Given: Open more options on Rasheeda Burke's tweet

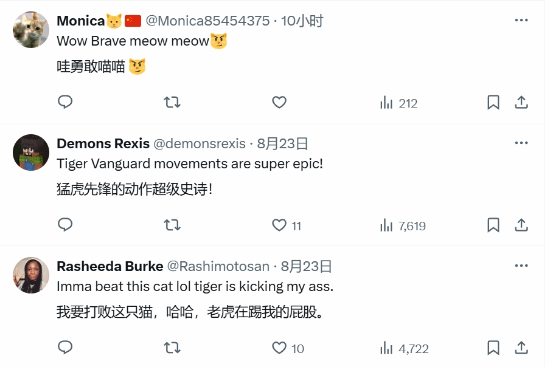Looking at the screenshot, I should tap(521, 266).
